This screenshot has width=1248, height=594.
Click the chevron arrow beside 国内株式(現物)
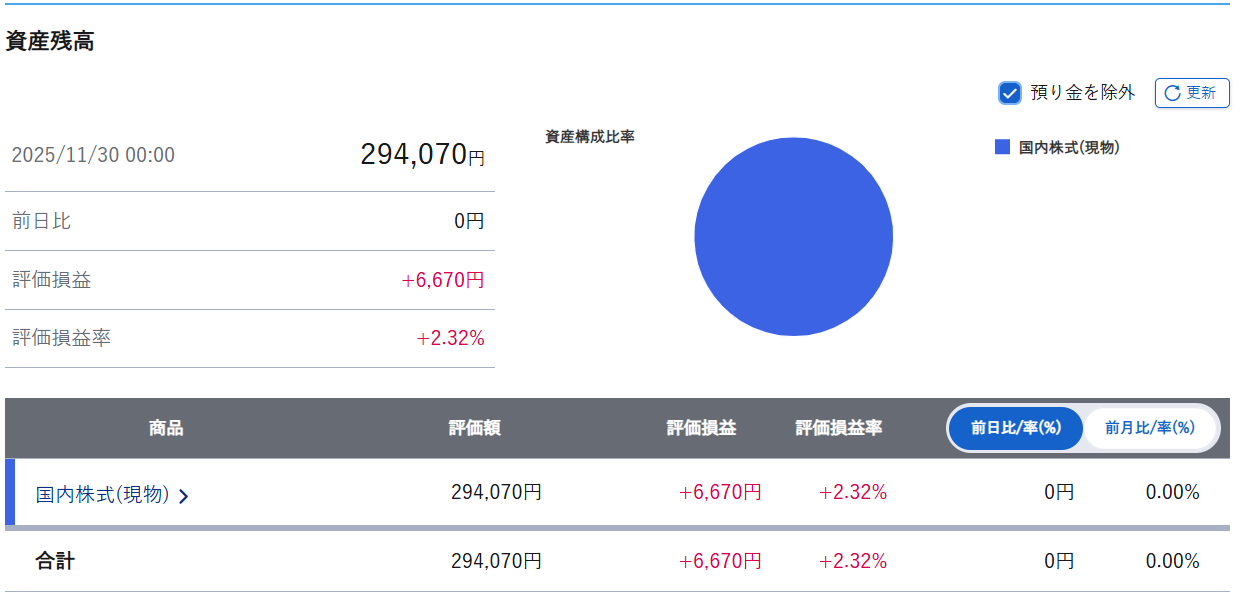(x=183, y=495)
